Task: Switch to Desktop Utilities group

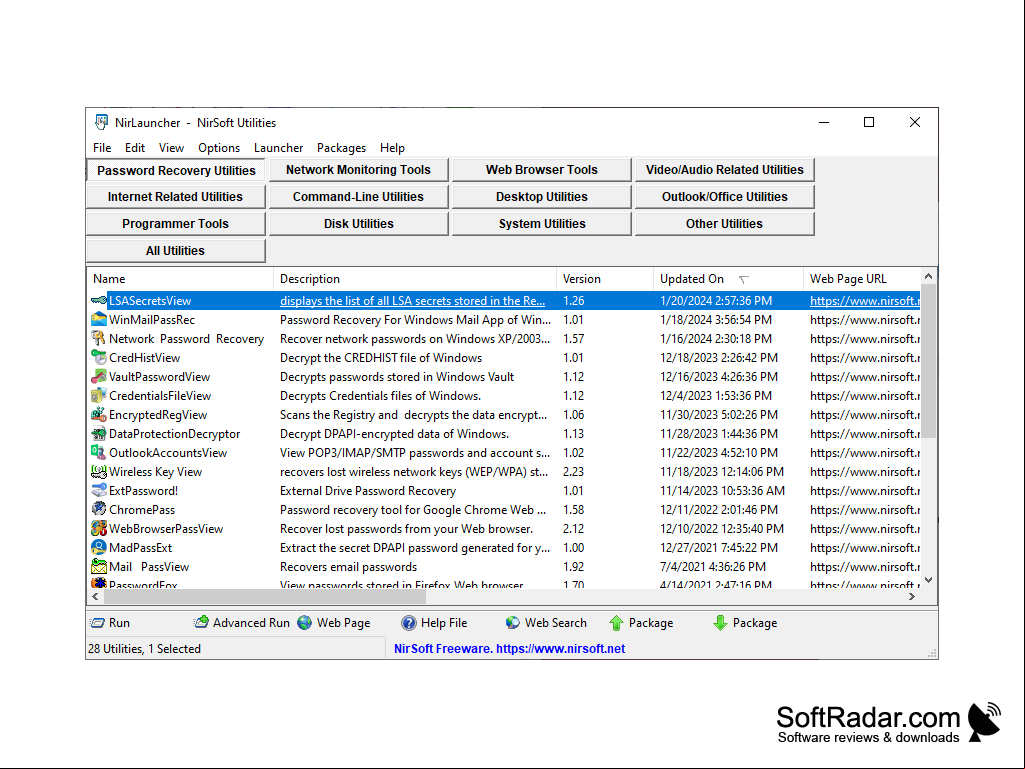Action: (541, 197)
